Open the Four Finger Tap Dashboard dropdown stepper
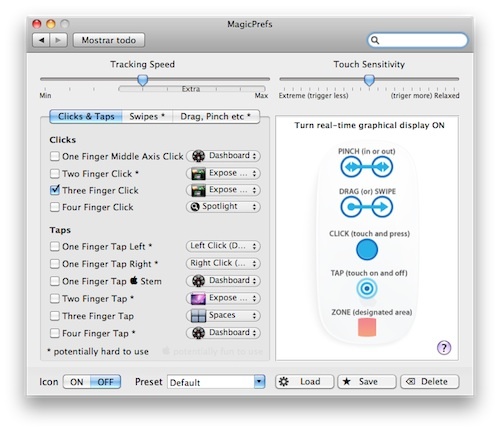500x432 pixels. [x=254, y=333]
